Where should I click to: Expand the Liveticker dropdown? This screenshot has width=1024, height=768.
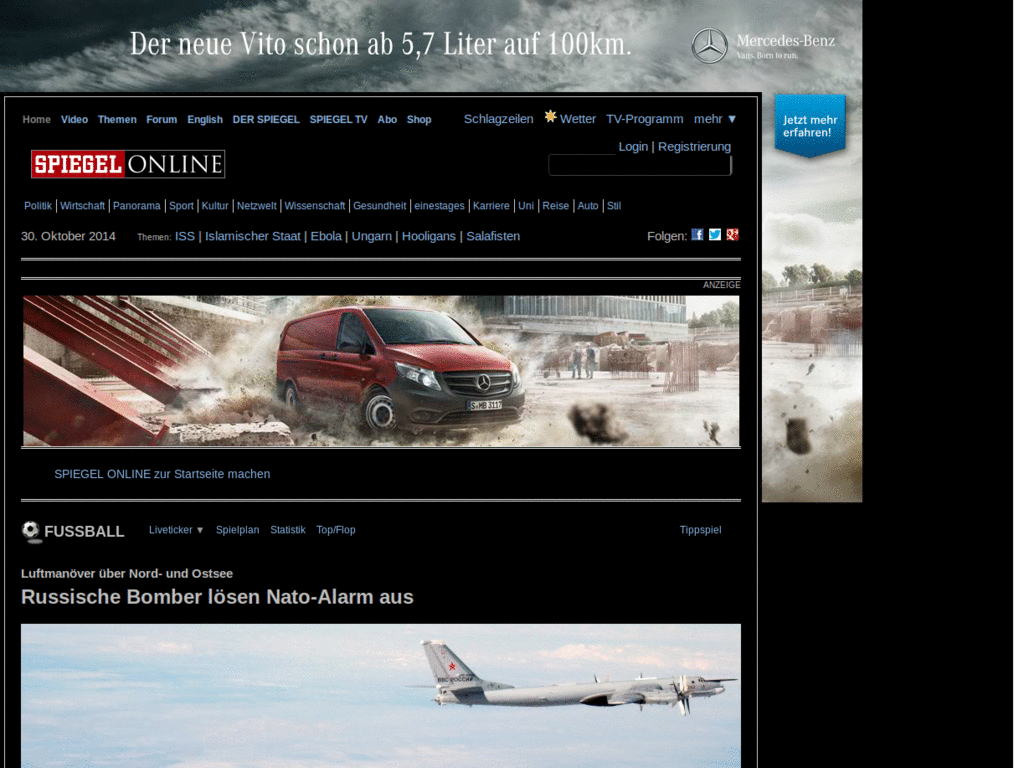pyautogui.click(x=176, y=530)
